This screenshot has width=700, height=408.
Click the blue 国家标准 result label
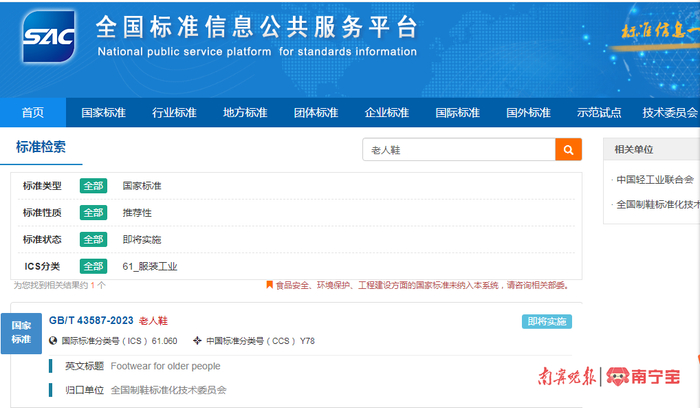[21, 333]
